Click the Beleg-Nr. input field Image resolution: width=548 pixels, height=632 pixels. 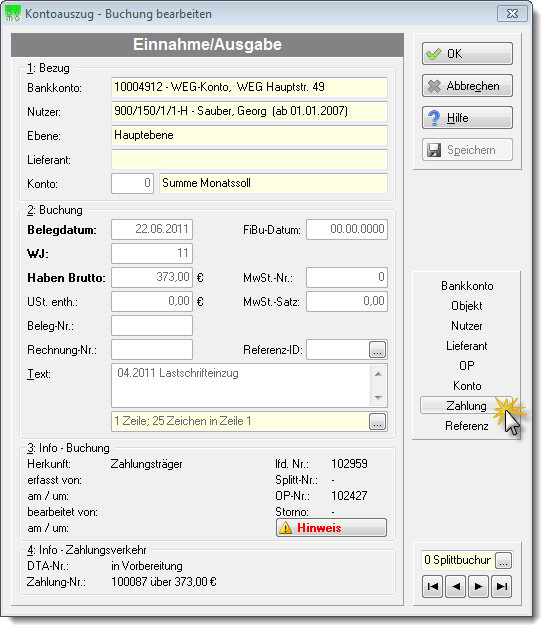tap(152, 326)
